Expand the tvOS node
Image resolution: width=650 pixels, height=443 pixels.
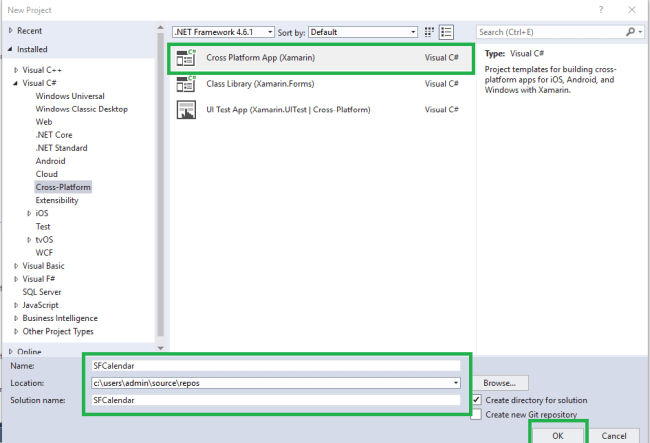pyautogui.click(x=29, y=240)
